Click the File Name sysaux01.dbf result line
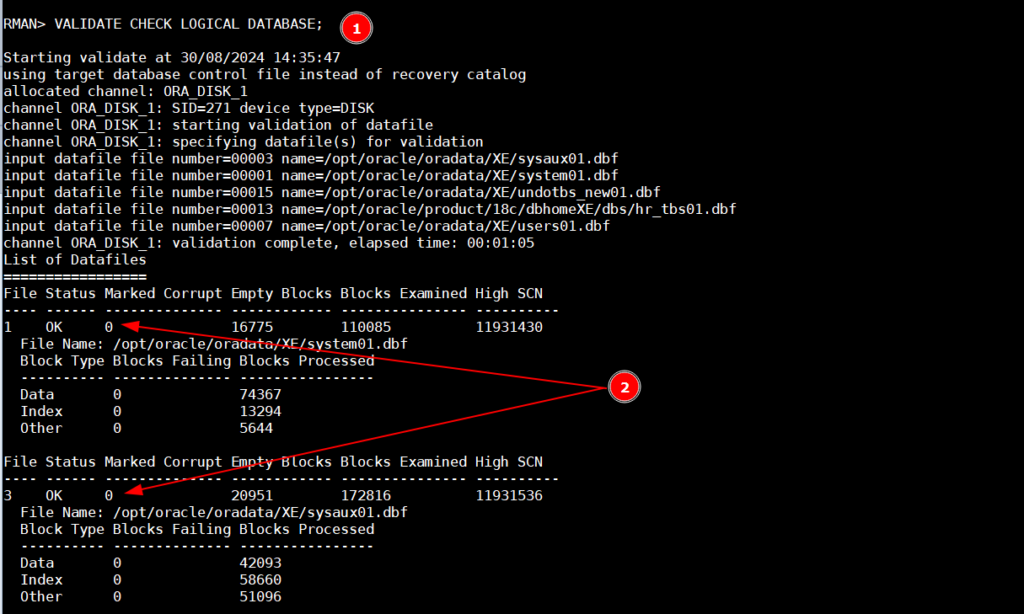The width and height of the screenshot is (1024, 614). 213,512
